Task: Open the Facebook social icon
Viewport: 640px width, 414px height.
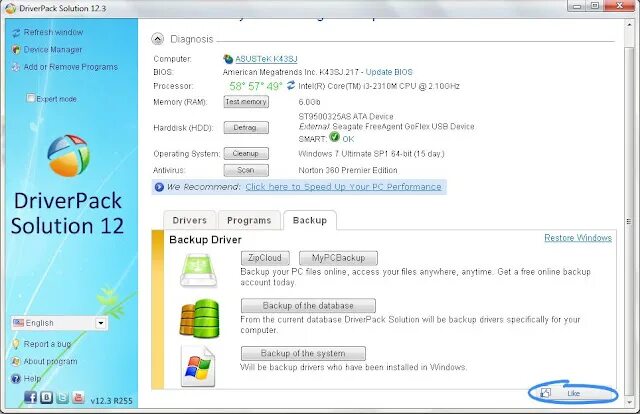Action: click(x=31, y=397)
